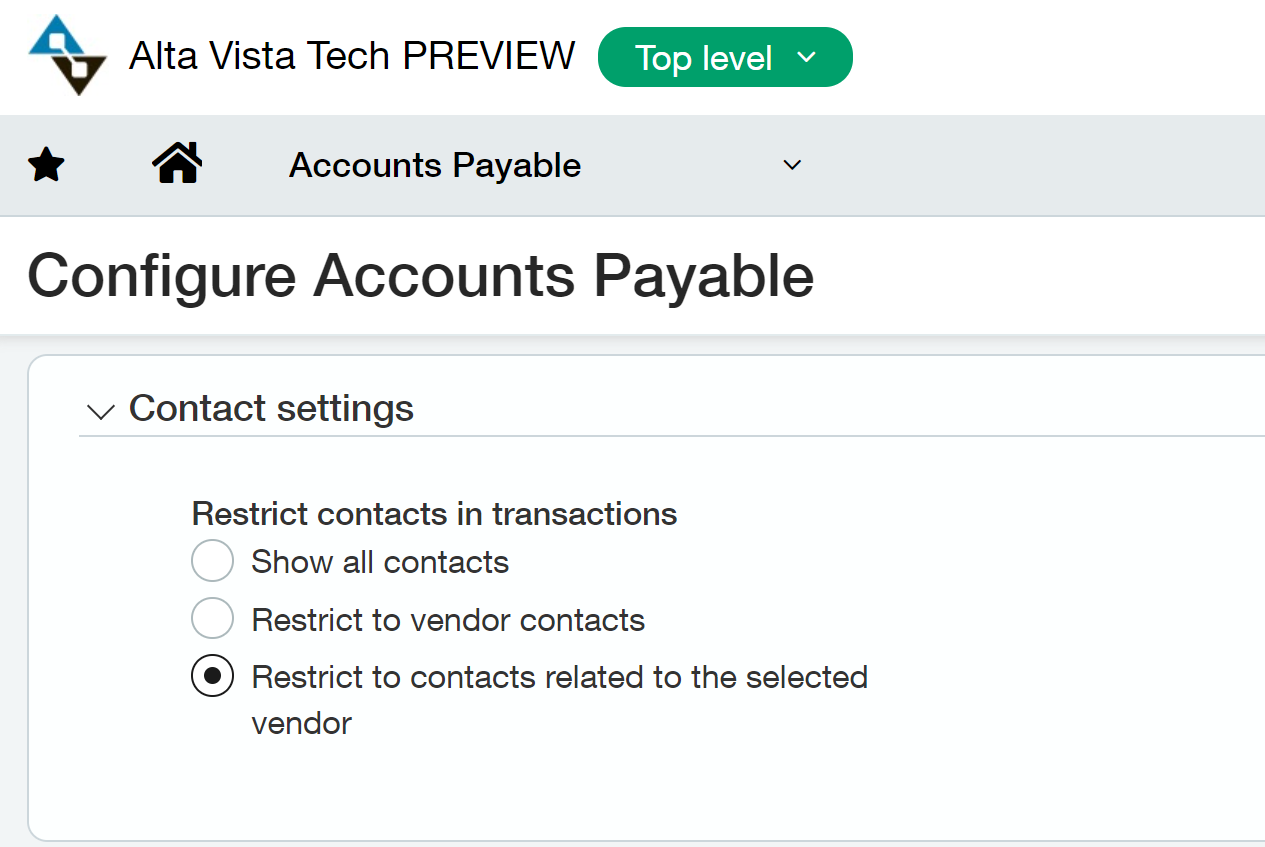
Task: Open the green Top level entity selector
Action: tap(725, 57)
